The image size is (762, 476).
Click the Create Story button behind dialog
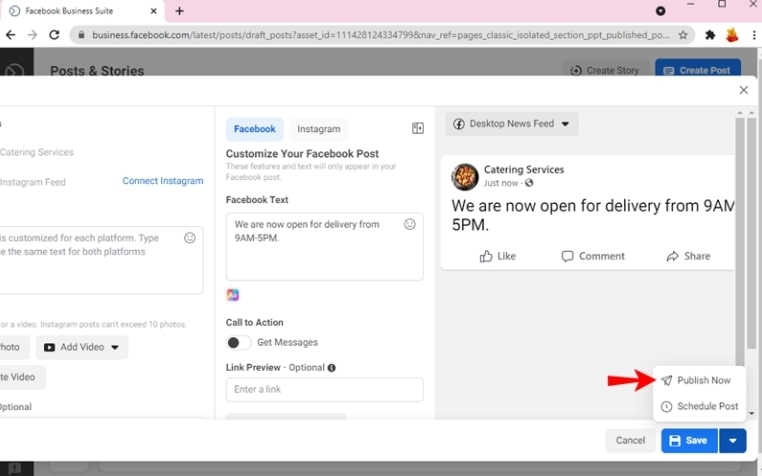point(606,69)
